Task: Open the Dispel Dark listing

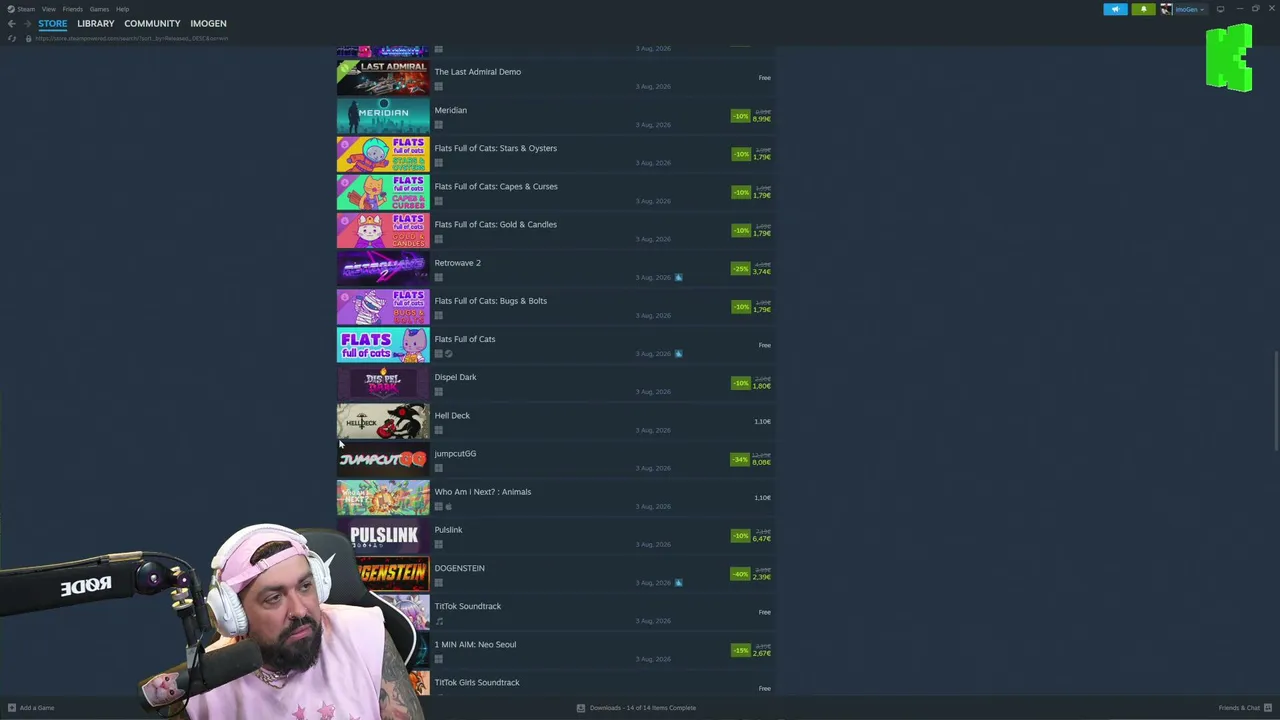Action: click(x=555, y=383)
